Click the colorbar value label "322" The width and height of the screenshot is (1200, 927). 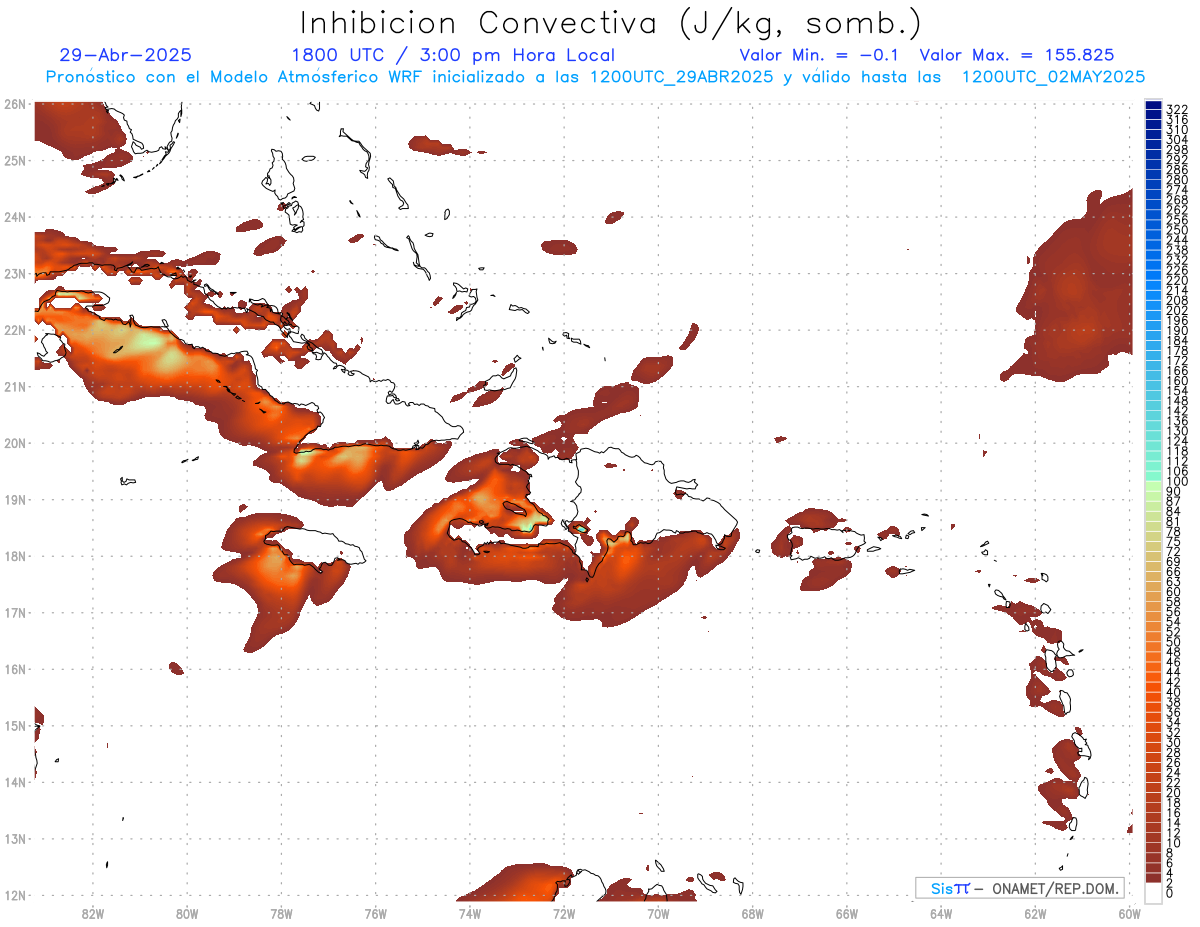pyautogui.click(x=1176, y=109)
